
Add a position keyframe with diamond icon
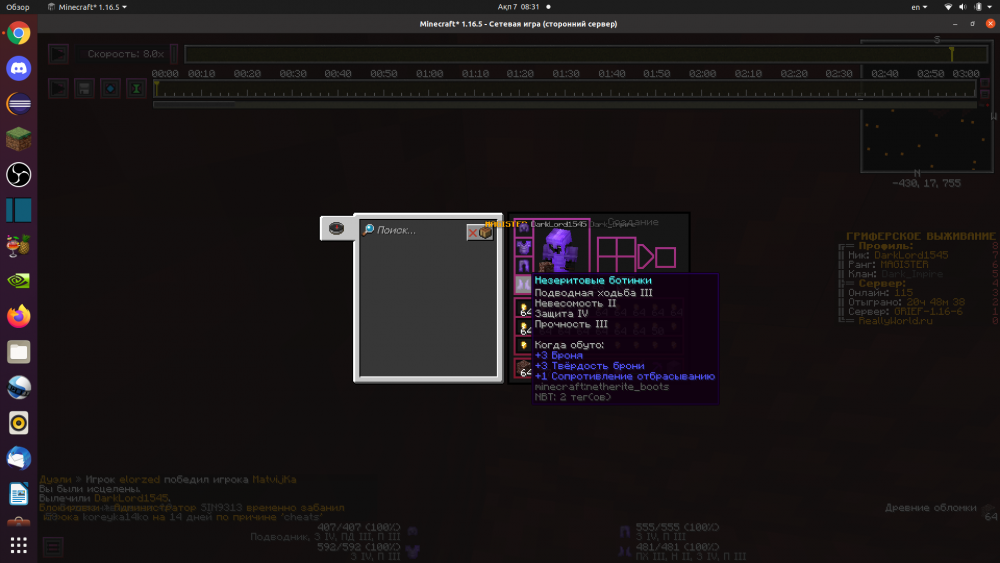[x=110, y=88]
